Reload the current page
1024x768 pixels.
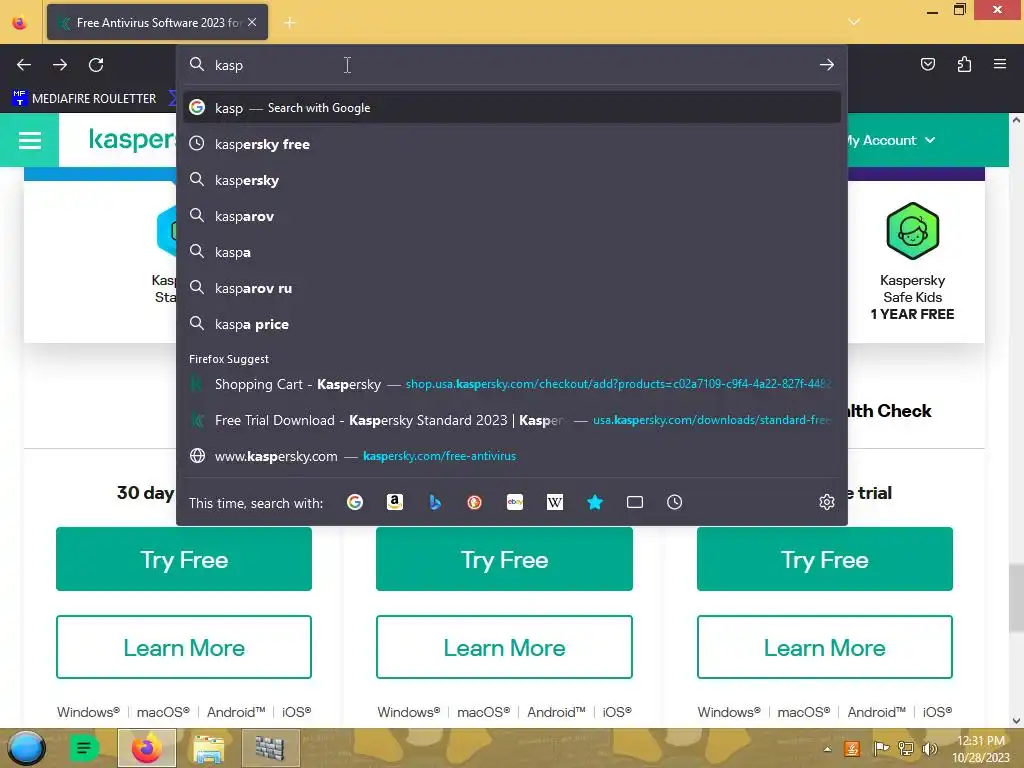pyautogui.click(x=96, y=65)
